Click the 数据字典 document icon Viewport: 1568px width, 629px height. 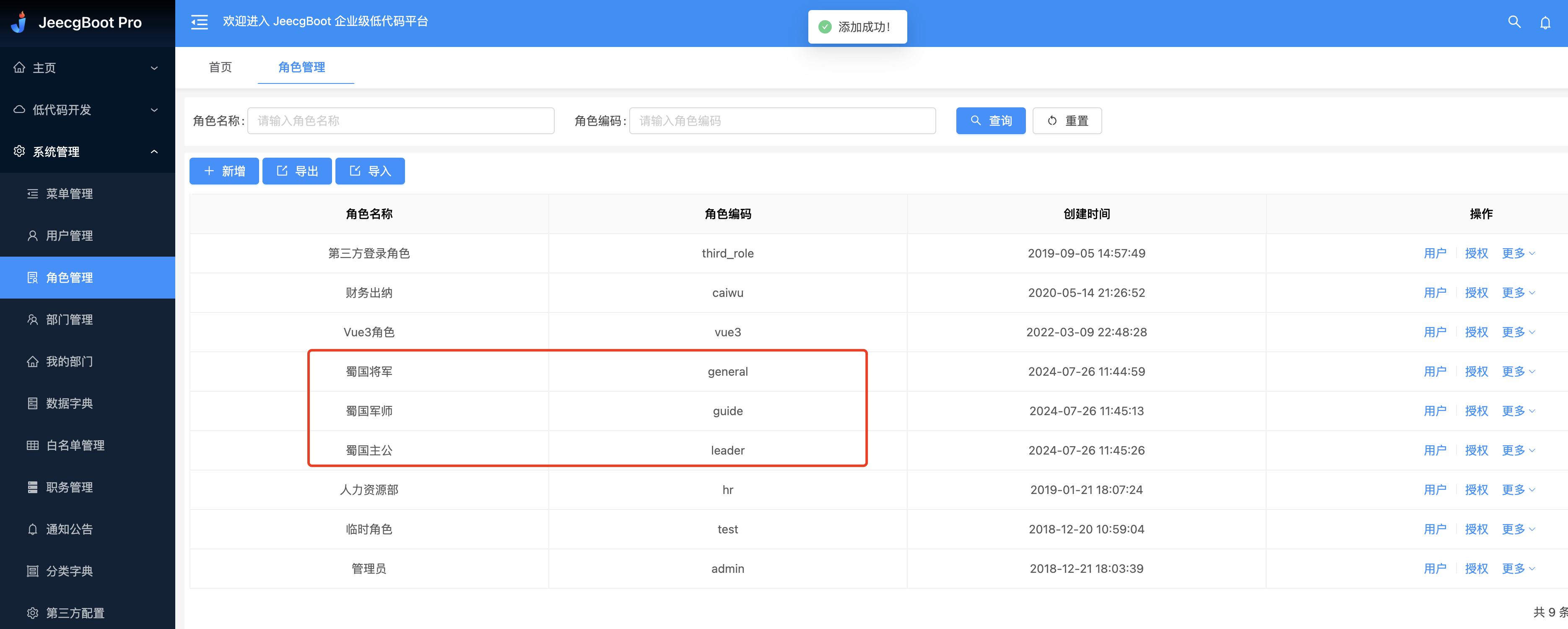tap(33, 403)
